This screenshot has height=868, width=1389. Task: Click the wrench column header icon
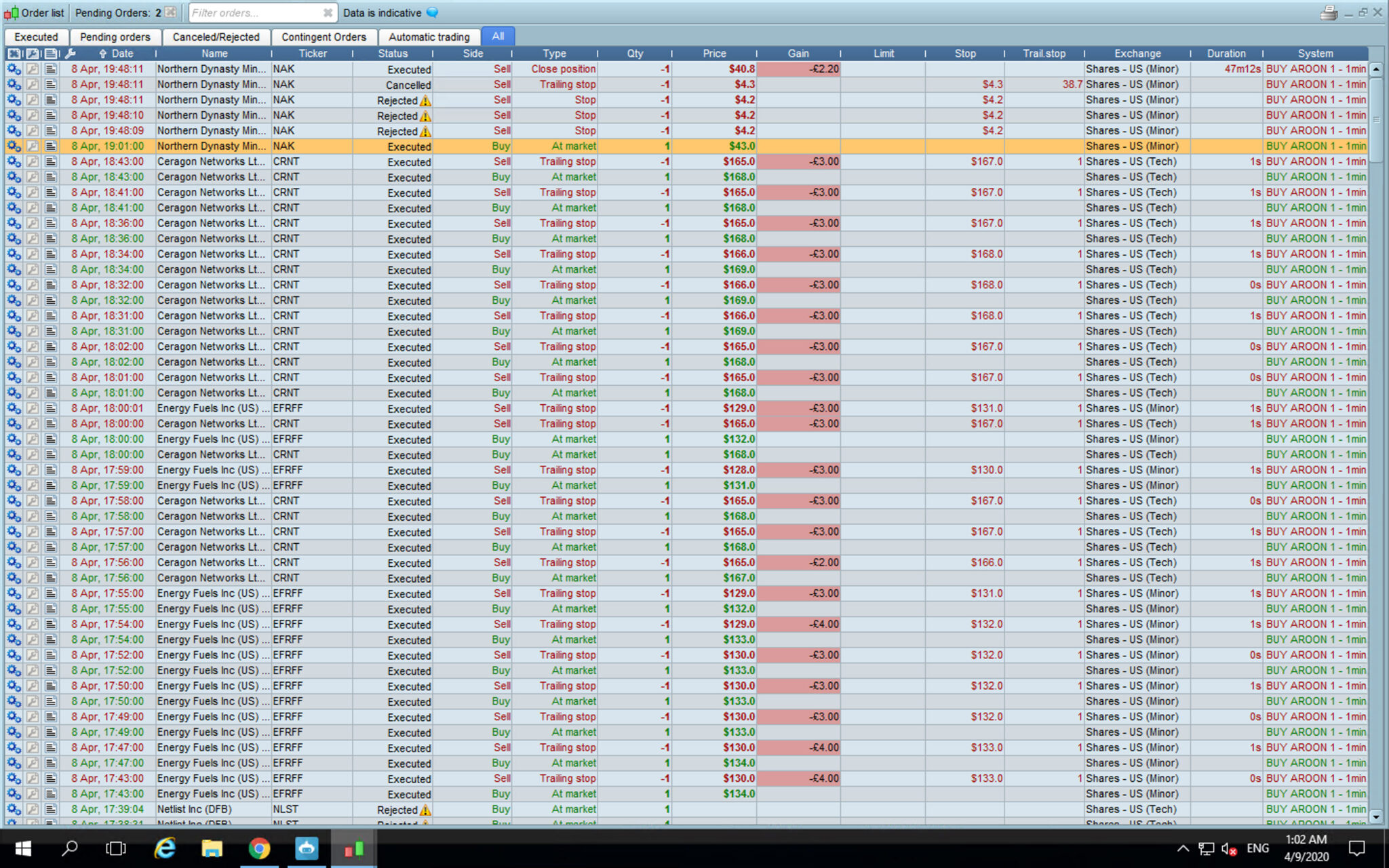point(70,54)
